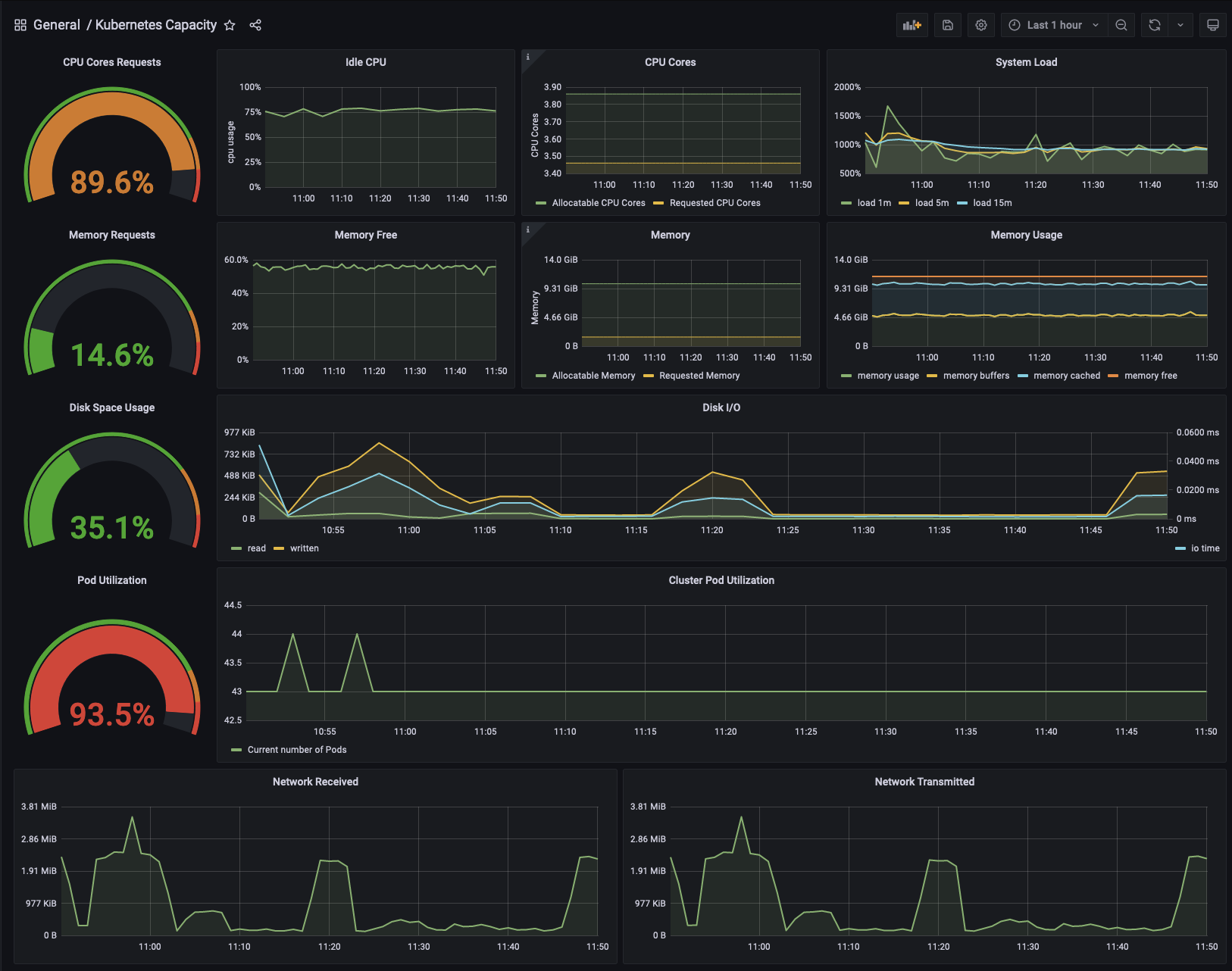The width and height of the screenshot is (1232, 971).
Task: Click the written legend color swatch
Action: (279, 548)
